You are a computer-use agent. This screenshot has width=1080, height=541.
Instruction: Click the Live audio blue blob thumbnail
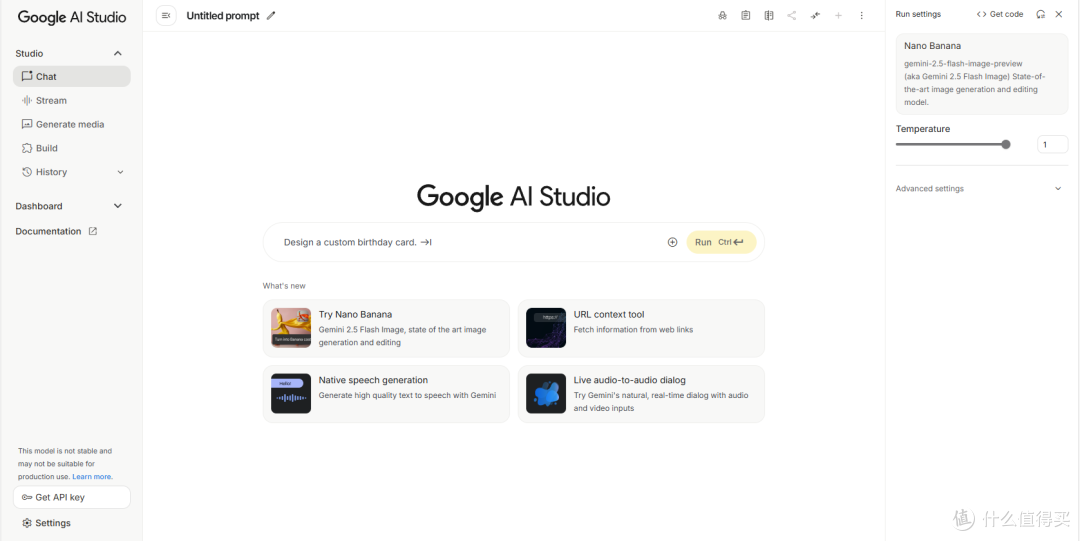coord(546,394)
